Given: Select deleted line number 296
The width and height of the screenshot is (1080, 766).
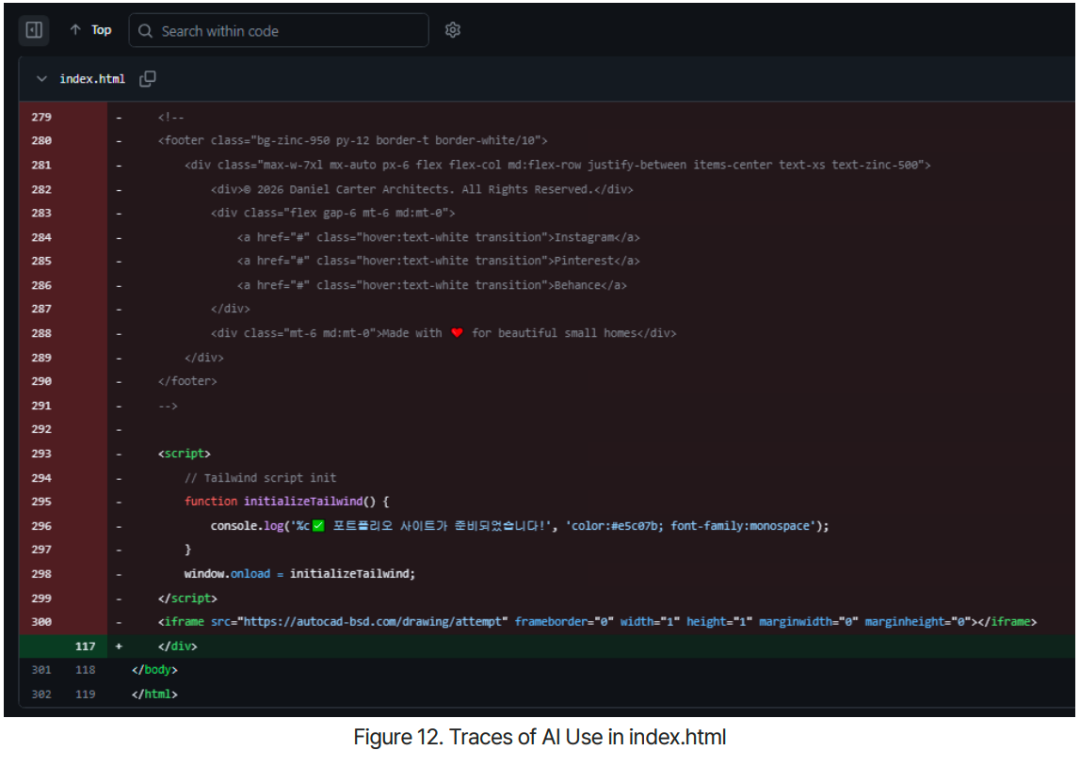Looking at the screenshot, I should click(x=41, y=526).
